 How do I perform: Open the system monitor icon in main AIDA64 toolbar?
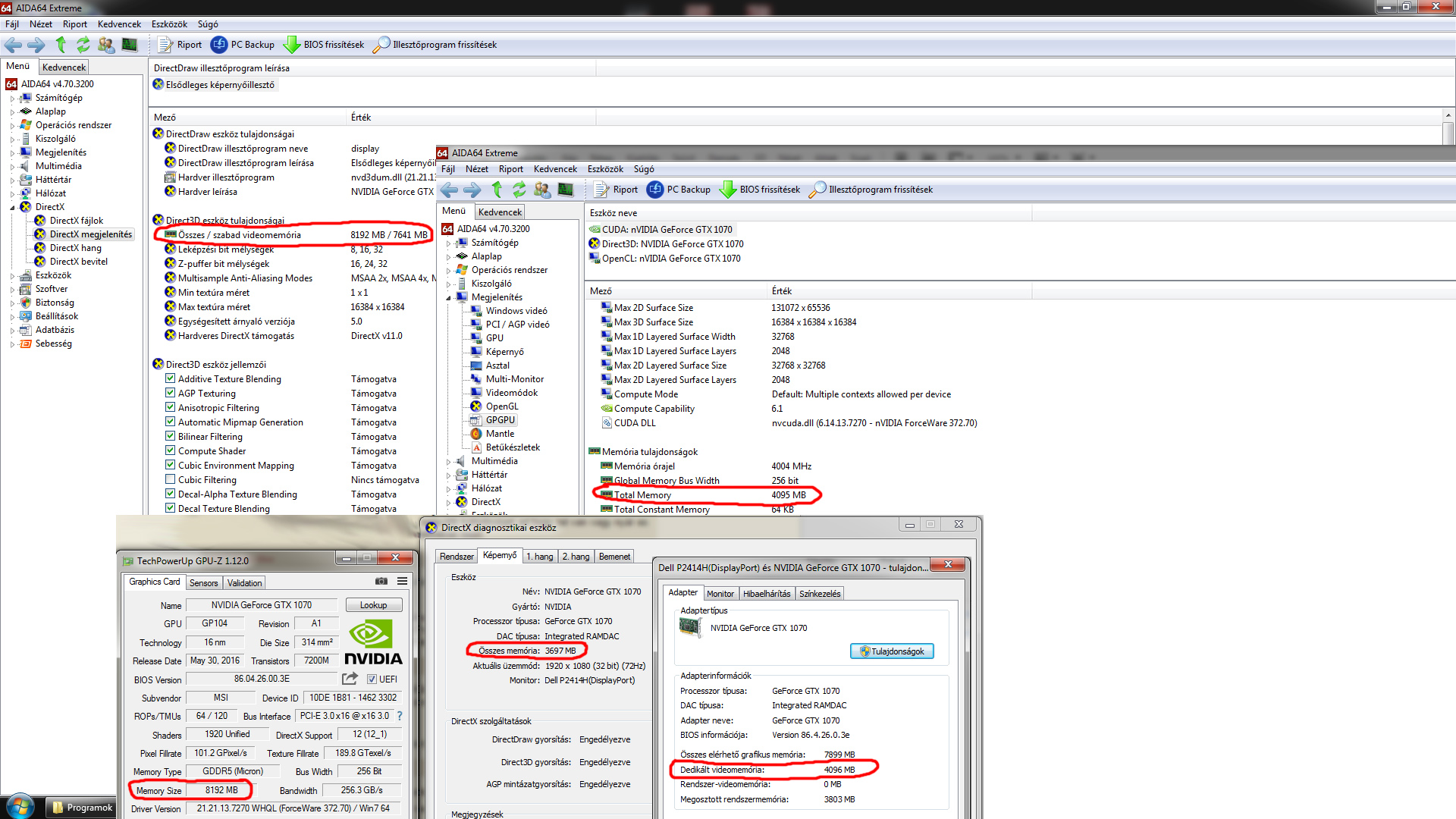click(130, 45)
